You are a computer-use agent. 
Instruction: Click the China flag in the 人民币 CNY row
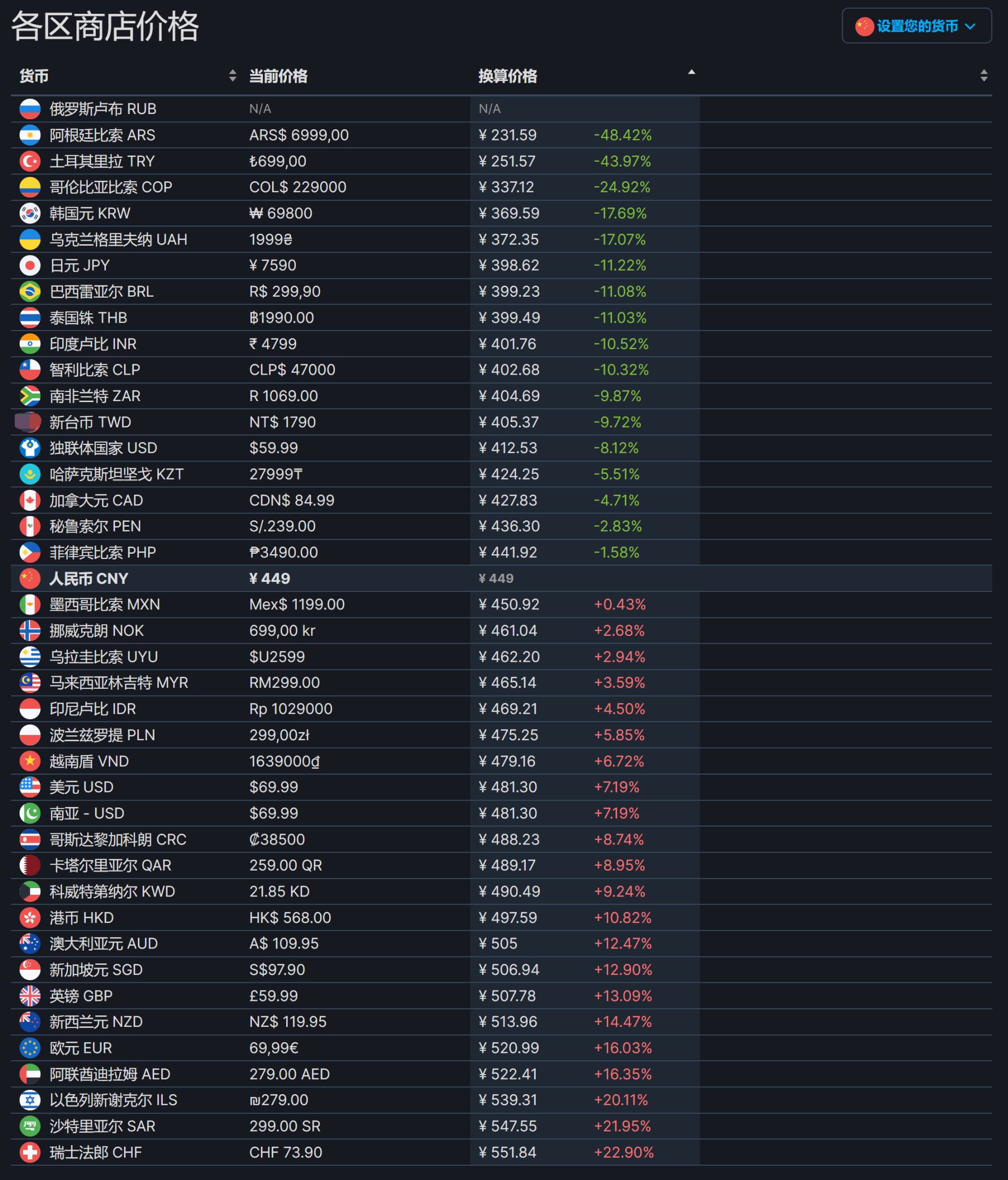tap(30, 579)
